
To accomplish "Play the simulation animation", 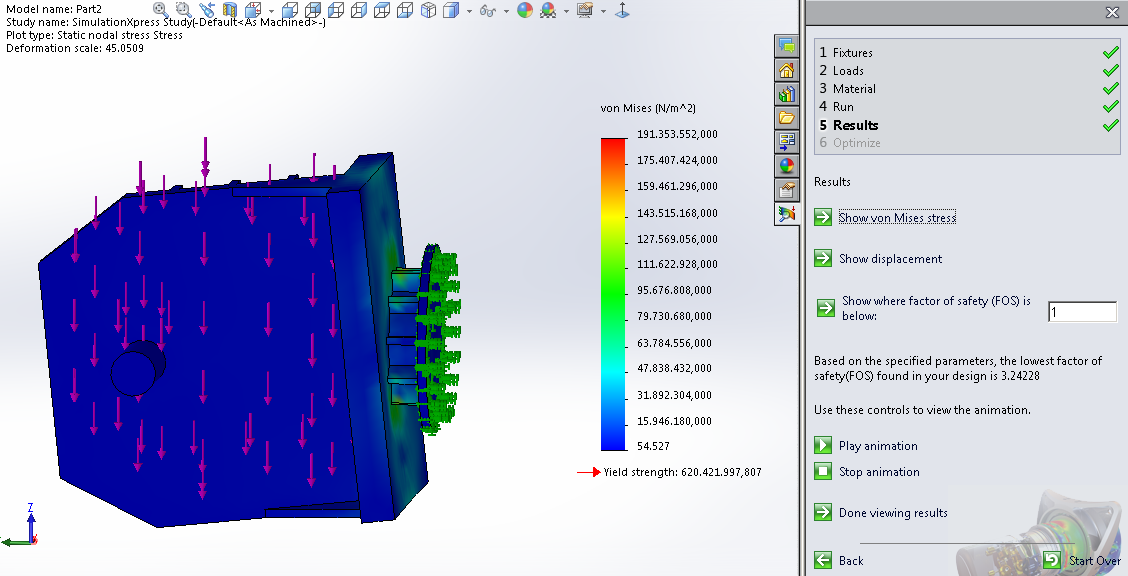I will pos(877,446).
